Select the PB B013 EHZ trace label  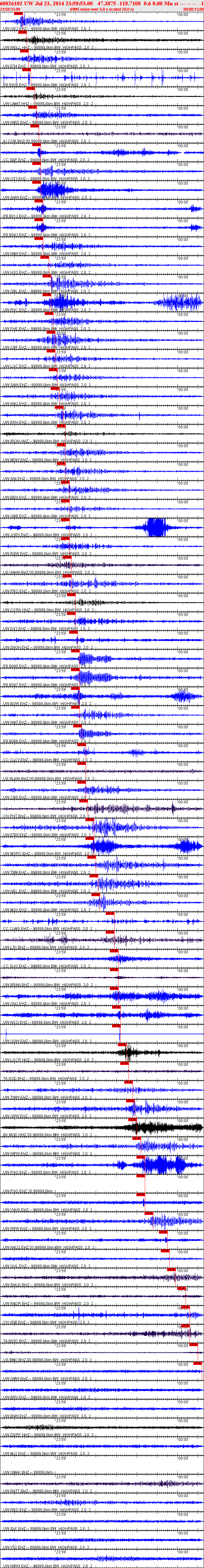47,216
